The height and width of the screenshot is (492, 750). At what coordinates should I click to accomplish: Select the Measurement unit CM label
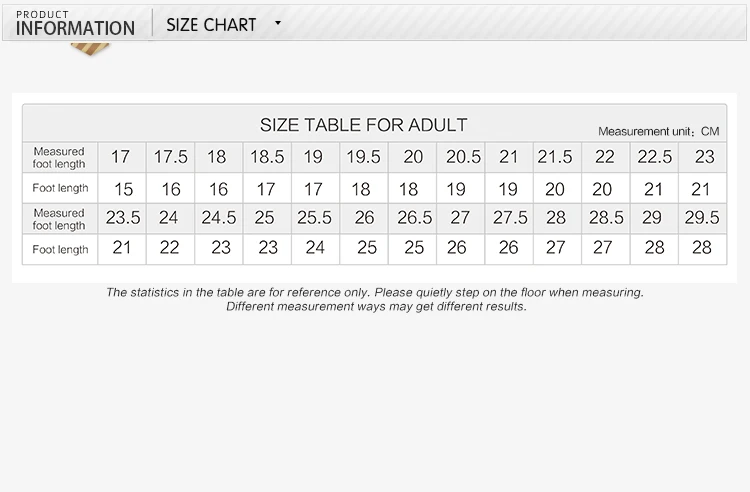point(658,131)
